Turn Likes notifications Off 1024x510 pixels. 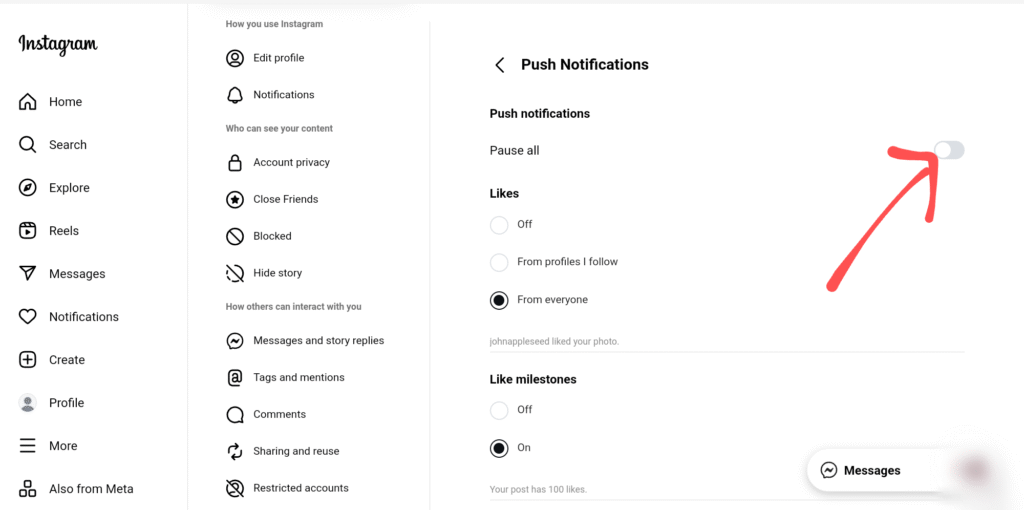point(499,225)
